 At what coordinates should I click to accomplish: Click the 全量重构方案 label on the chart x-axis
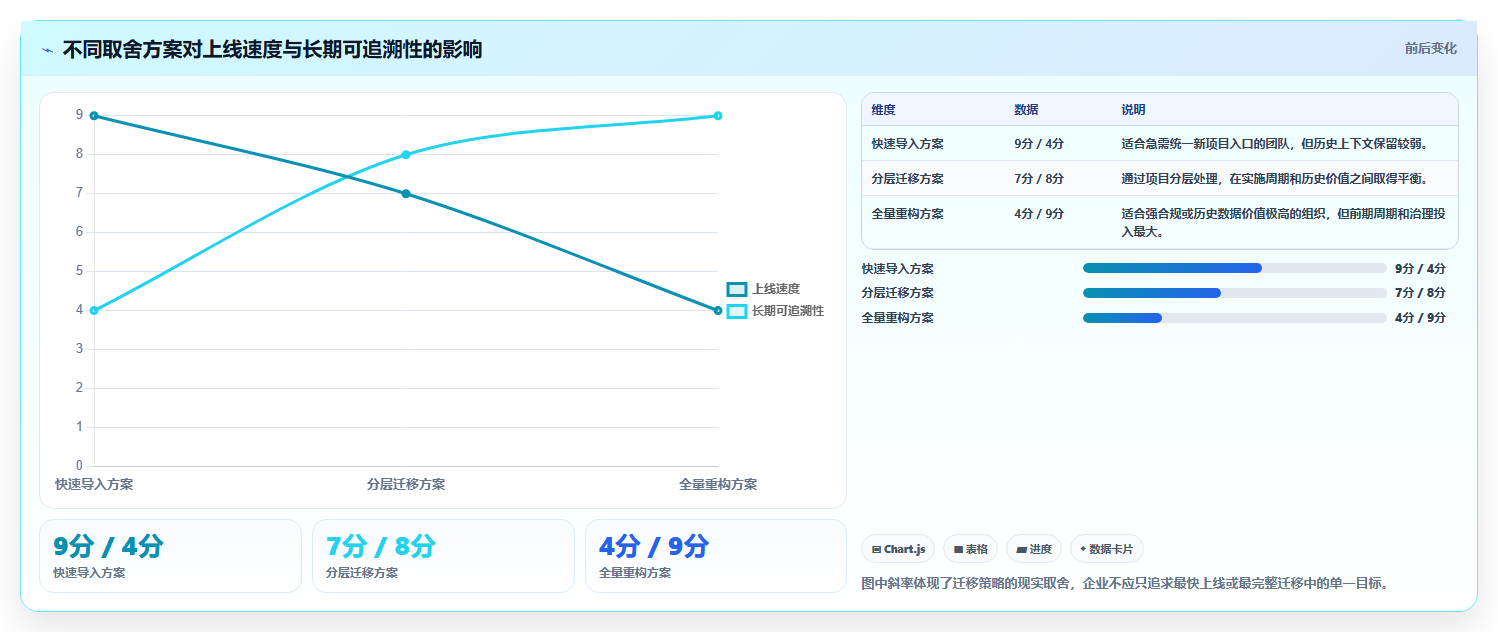(x=718, y=484)
